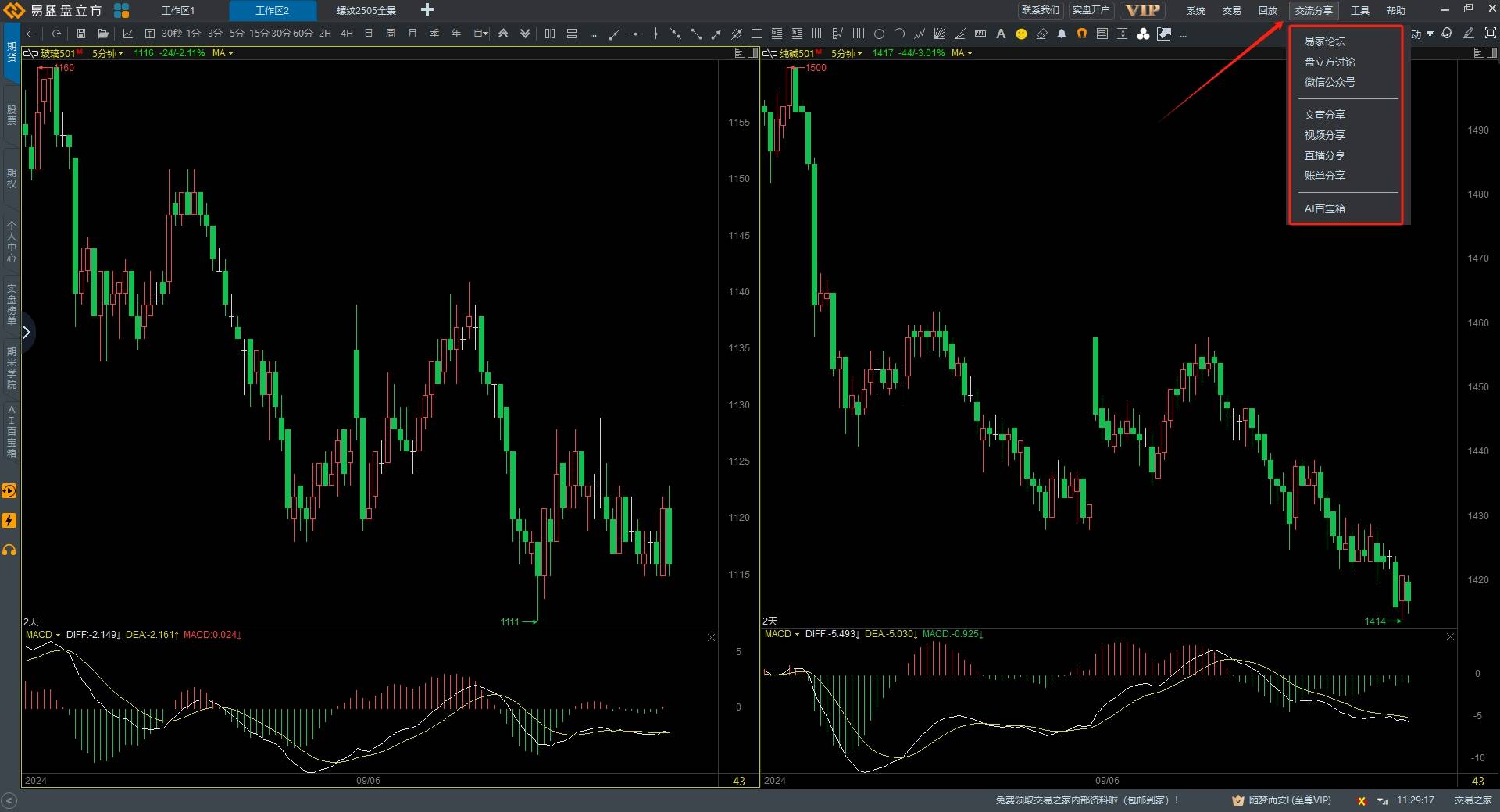This screenshot has width=1500, height=812.
Task: Choose 账单分享 in the dropdown menu
Action: click(1324, 176)
